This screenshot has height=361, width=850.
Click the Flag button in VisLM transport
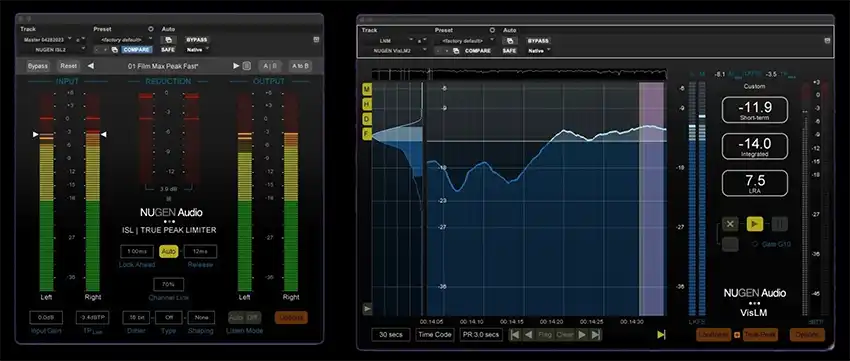pos(545,335)
